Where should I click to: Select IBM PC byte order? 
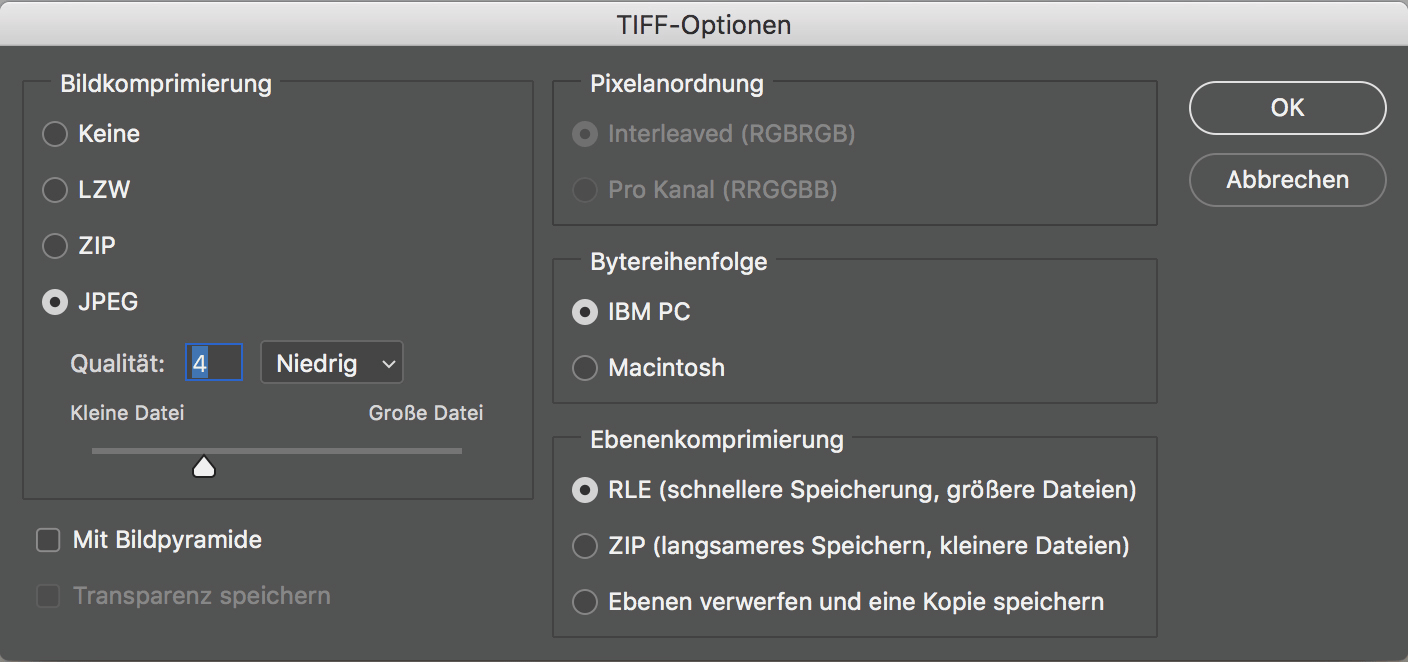(x=584, y=312)
